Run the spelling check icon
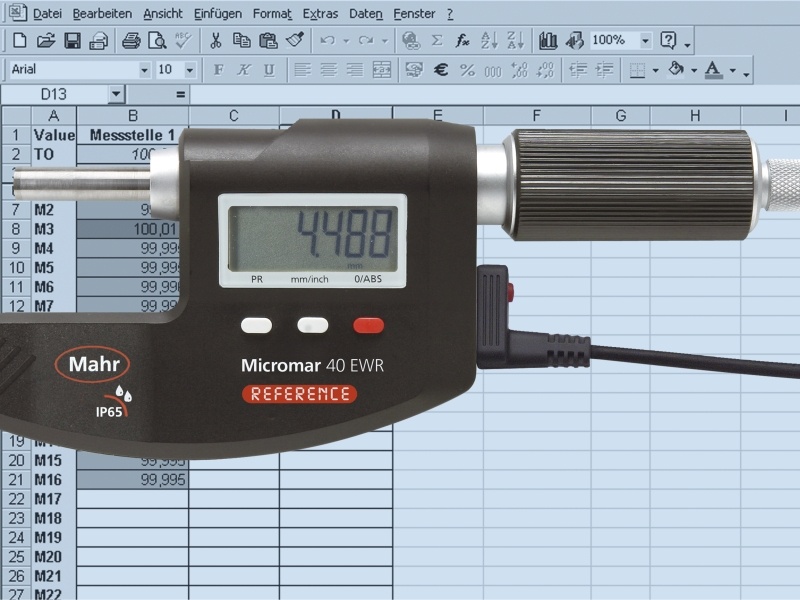The image size is (800, 600). click(183, 40)
